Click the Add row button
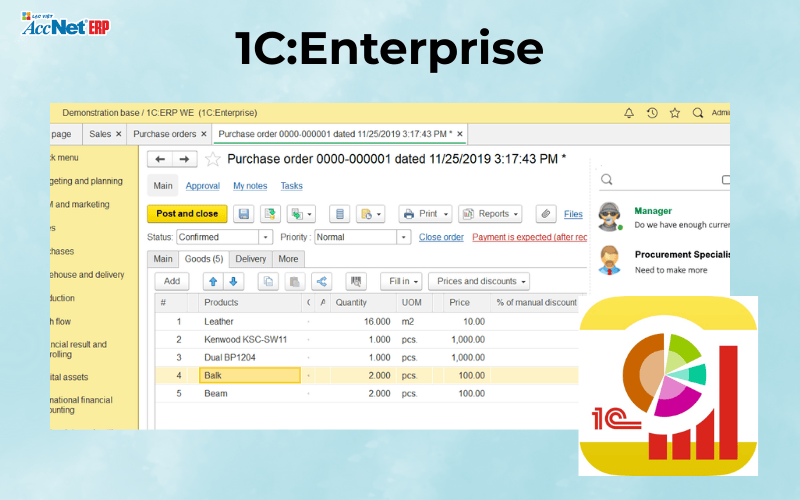This screenshot has width=800, height=500. (172, 281)
